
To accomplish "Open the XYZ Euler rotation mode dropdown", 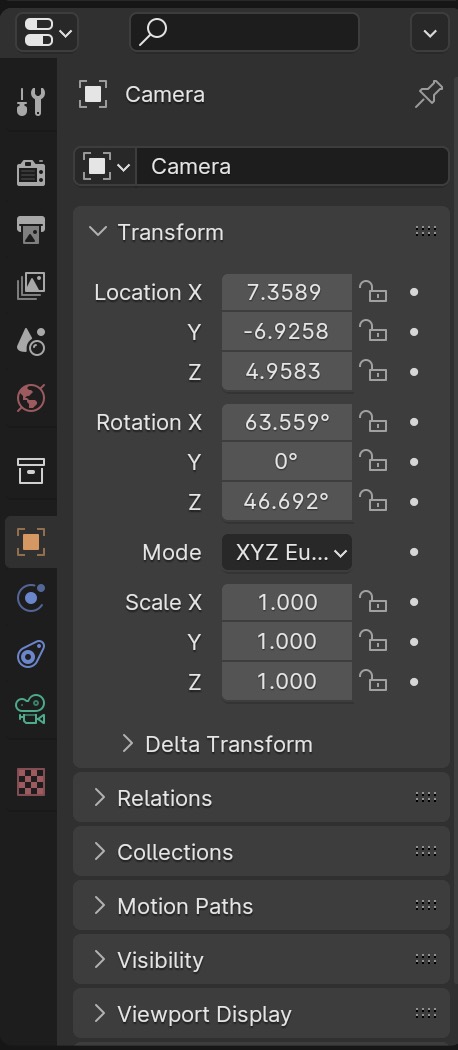I will pyautogui.click(x=287, y=552).
